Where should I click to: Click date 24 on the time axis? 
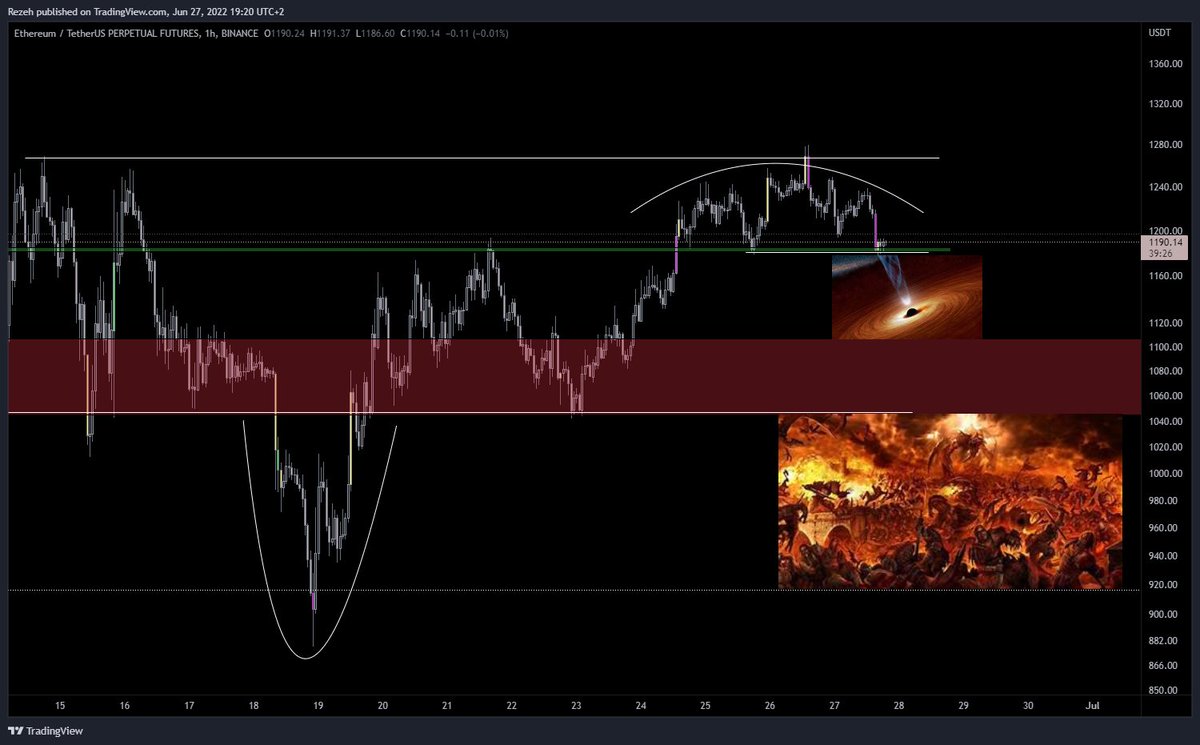click(641, 706)
